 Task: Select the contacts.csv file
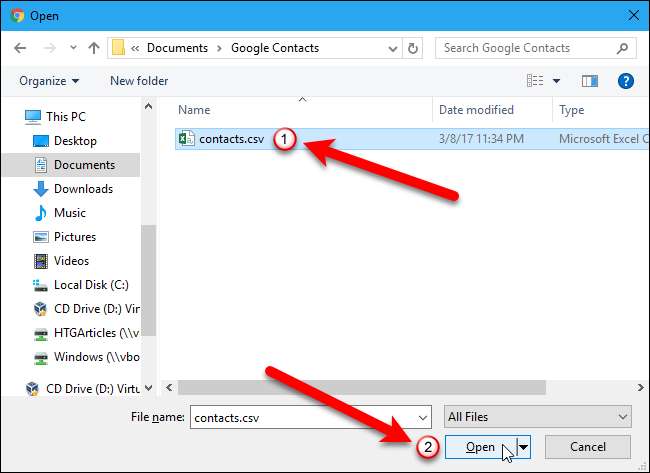point(231,139)
